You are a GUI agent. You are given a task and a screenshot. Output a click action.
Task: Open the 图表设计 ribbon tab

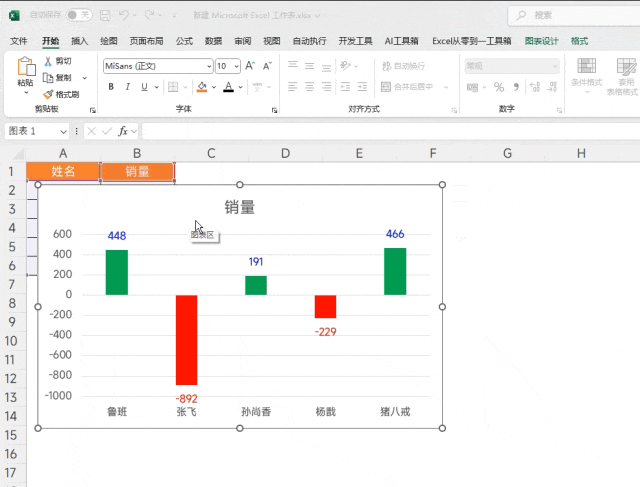[541, 41]
